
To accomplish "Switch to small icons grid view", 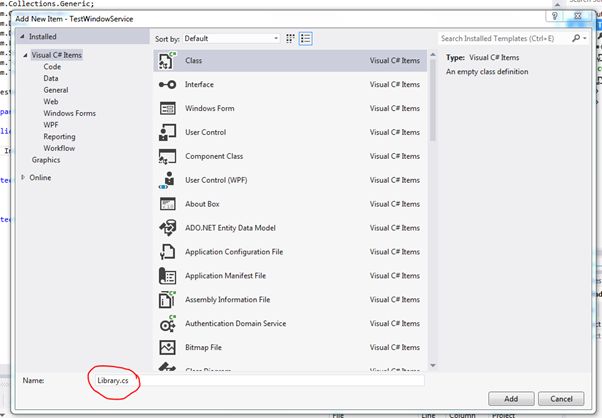I will 290,38.
